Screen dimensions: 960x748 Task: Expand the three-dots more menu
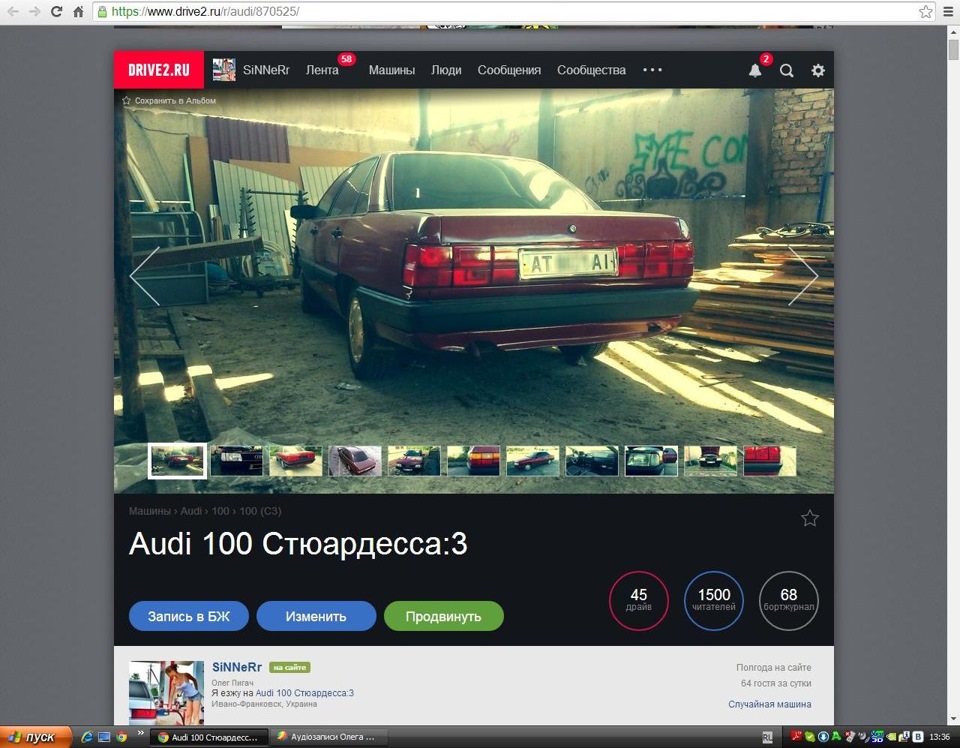pos(652,70)
